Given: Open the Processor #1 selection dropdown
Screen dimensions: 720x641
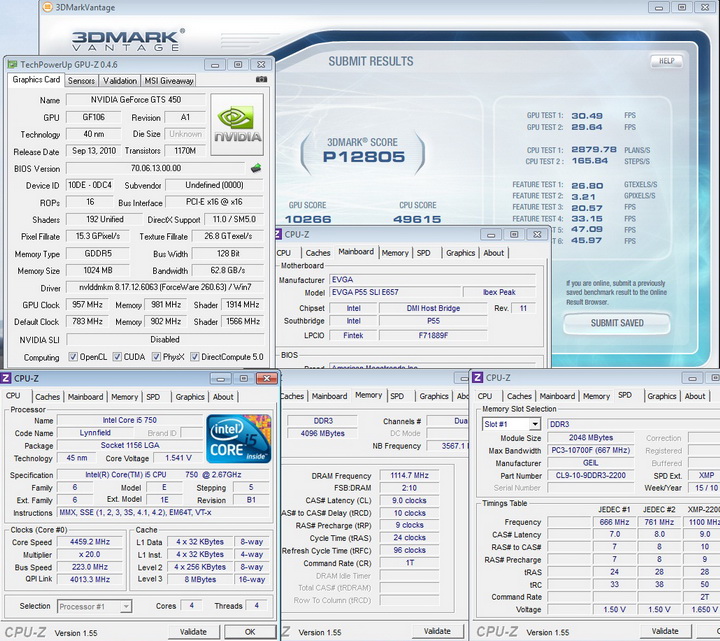Looking at the screenshot, I should [x=95, y=607].
